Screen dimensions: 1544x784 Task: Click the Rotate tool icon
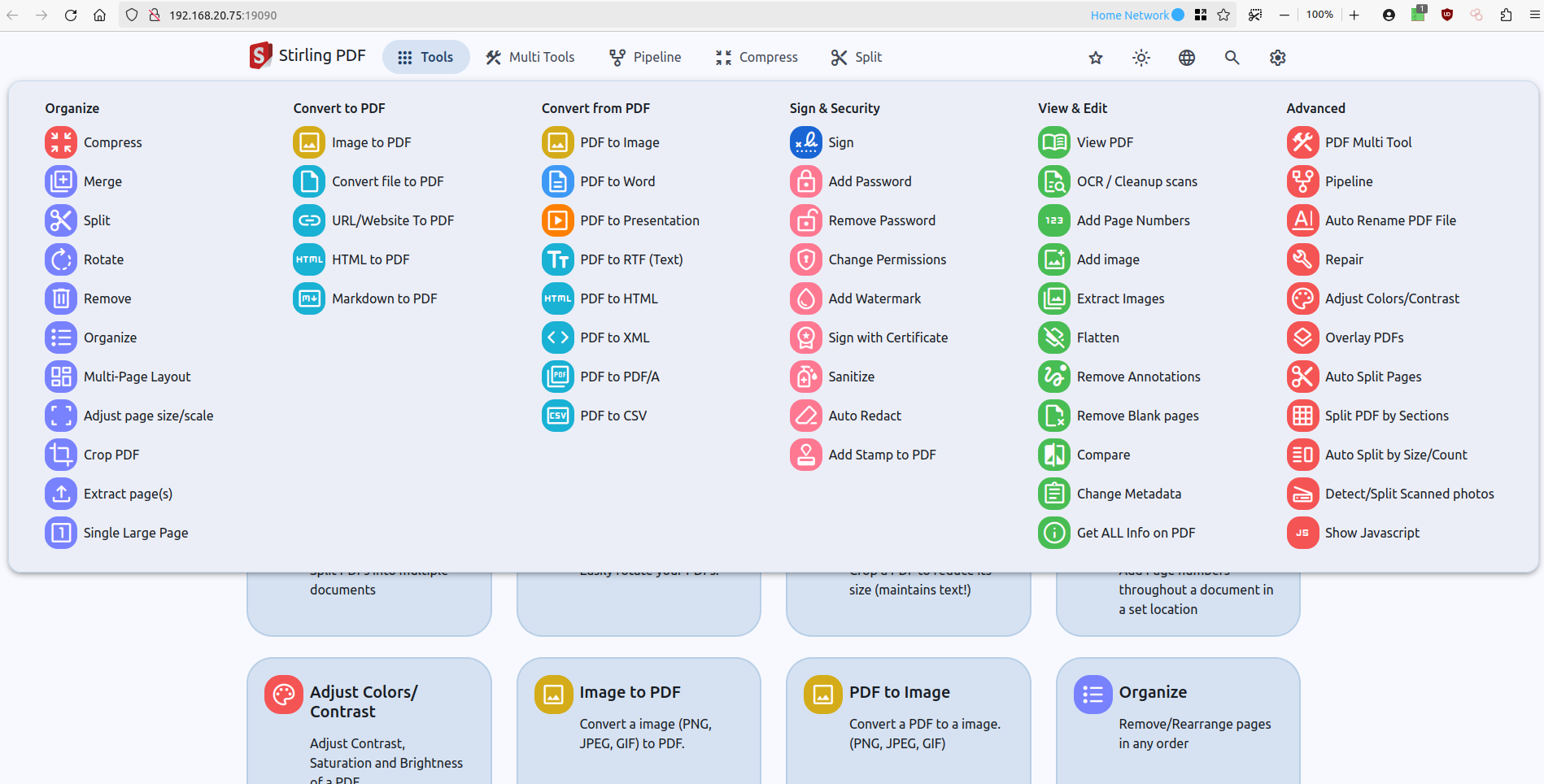pos(61,259)
